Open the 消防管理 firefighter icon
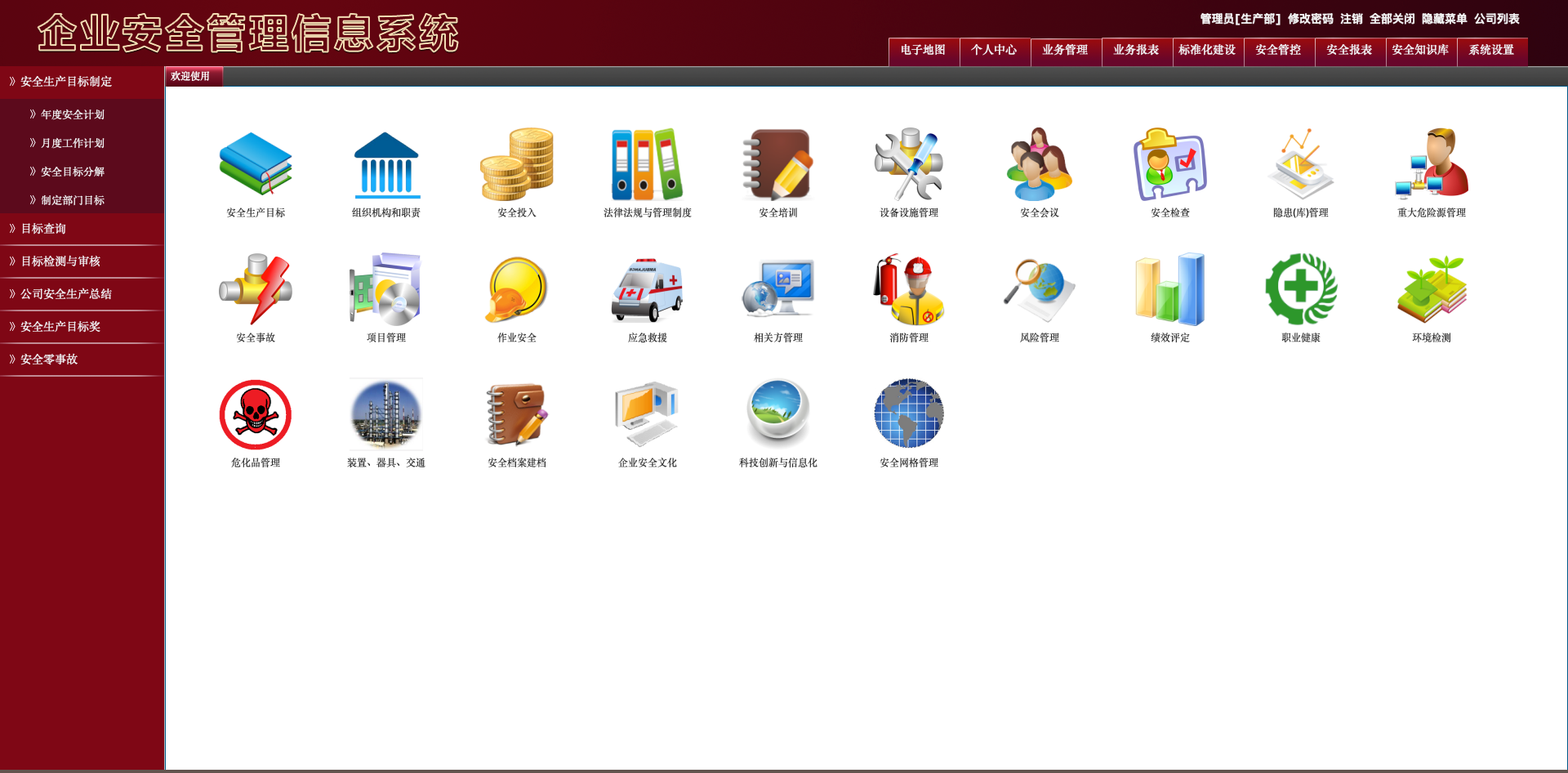Viewport: 1568px width, 773px height. click(x=908, y=290)
